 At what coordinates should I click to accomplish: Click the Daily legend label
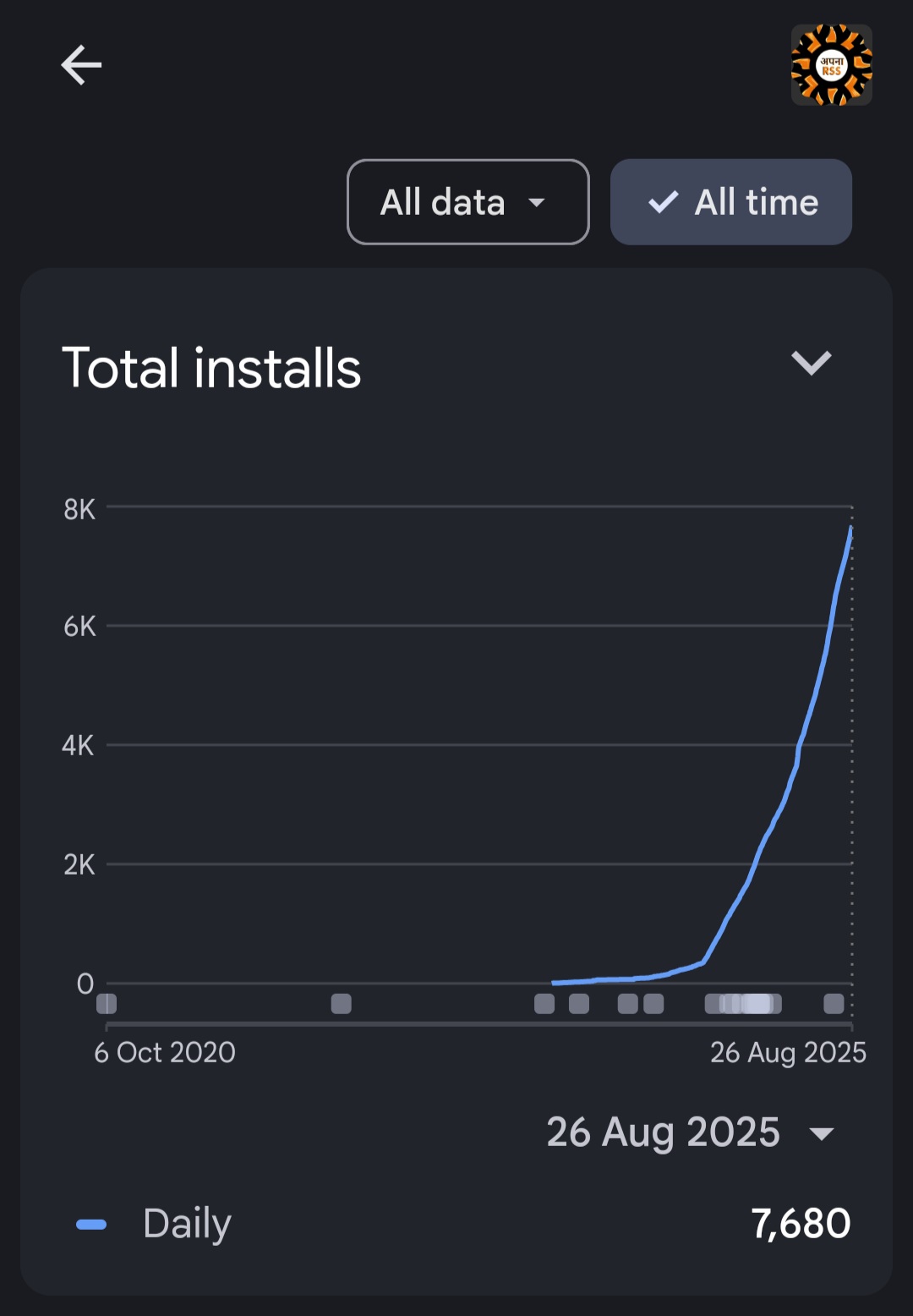click(187, 1224)
